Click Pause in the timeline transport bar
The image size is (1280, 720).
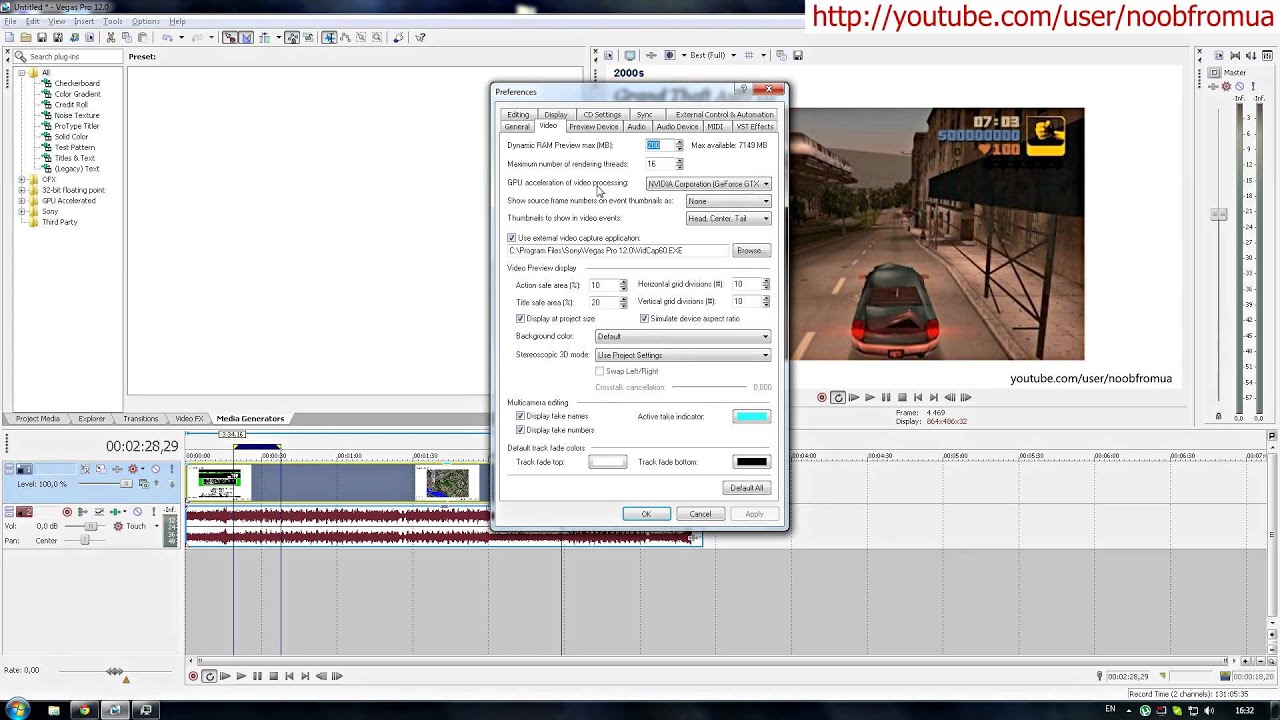(x=257, y=676)
